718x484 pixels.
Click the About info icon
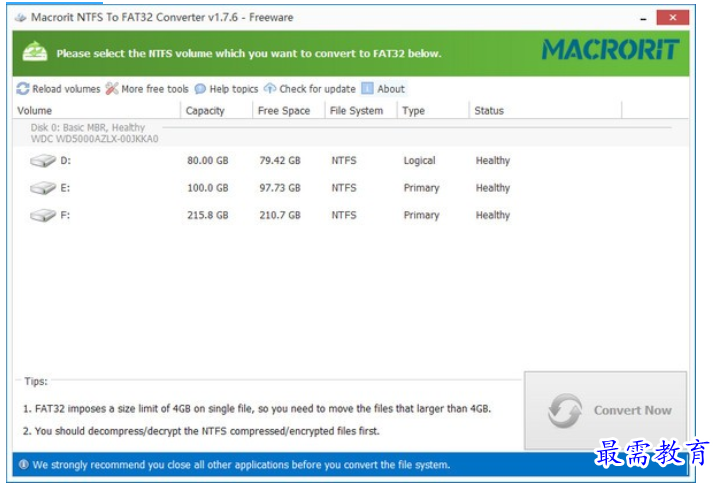coord(367,88)
